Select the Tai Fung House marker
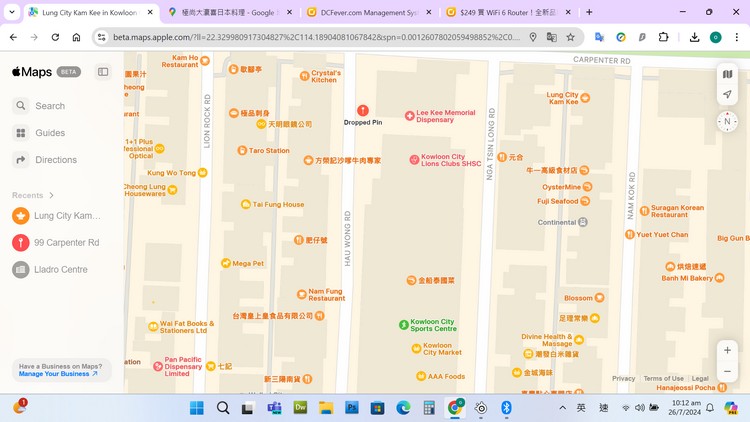This screenshot has width=750, height=422. (x=245, y=204)
